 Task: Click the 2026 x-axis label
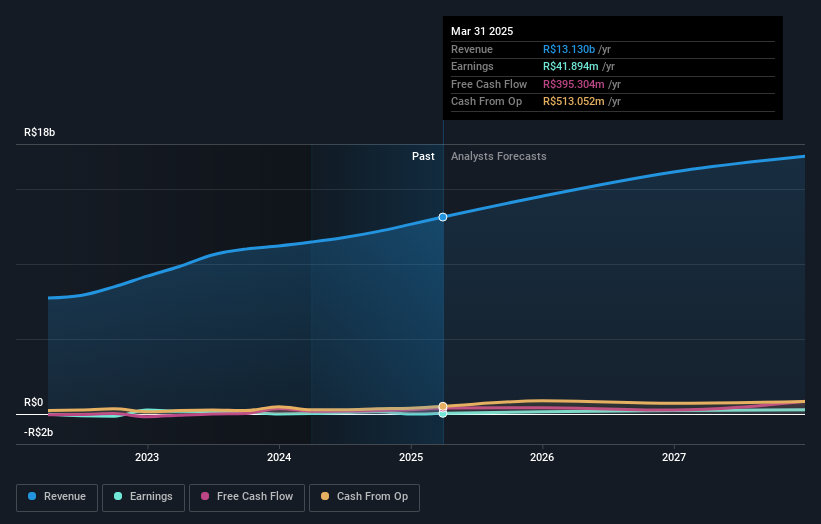pyautogui.click(x=542, y=457)
